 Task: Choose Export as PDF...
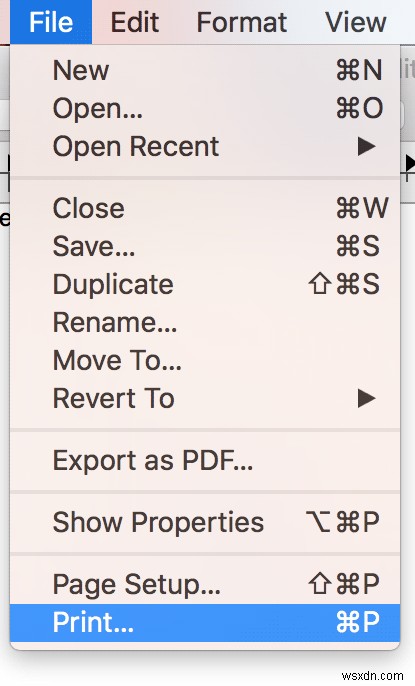click(205, 461)
